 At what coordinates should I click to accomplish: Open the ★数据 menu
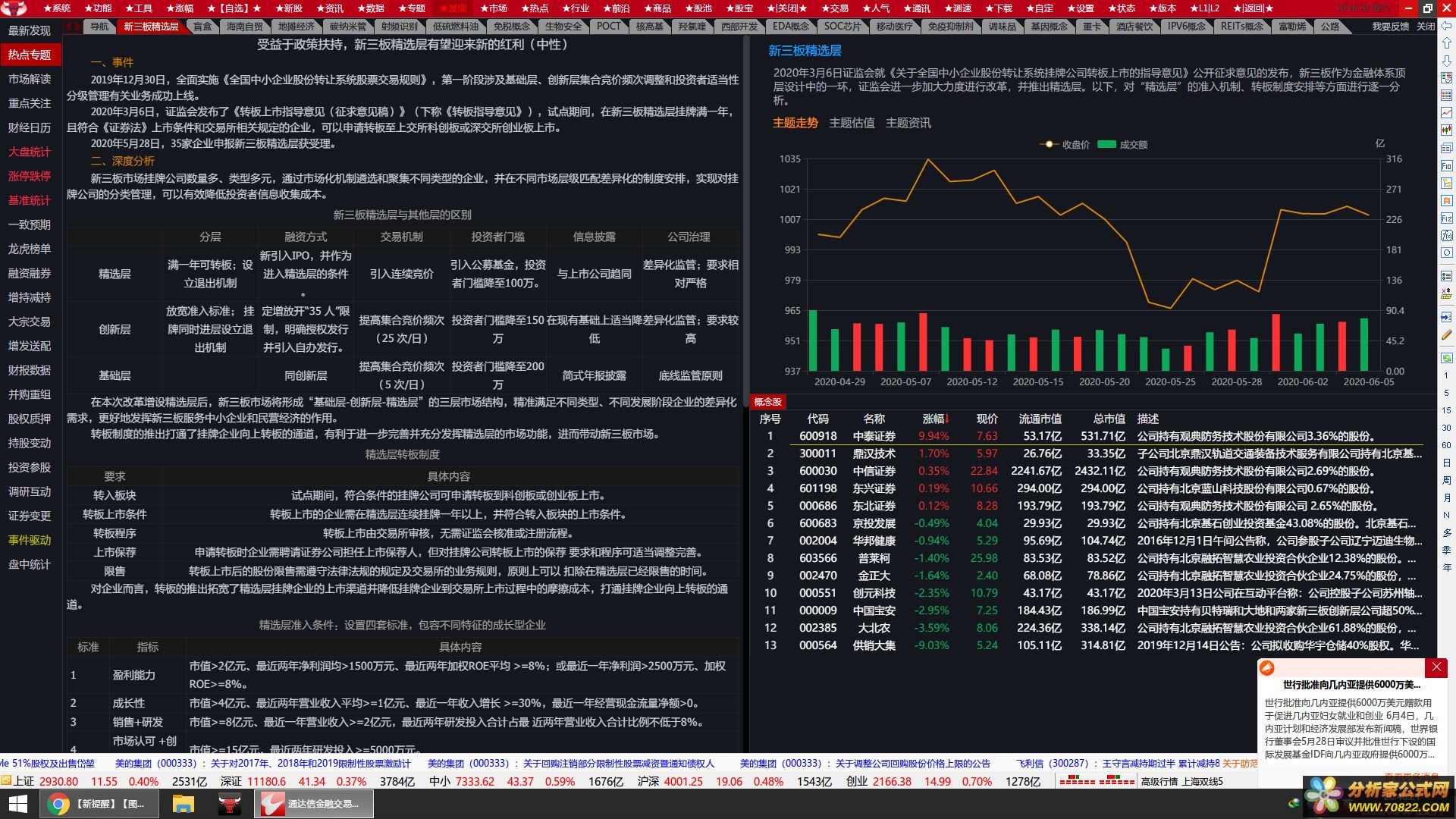[x=371, y=8]
